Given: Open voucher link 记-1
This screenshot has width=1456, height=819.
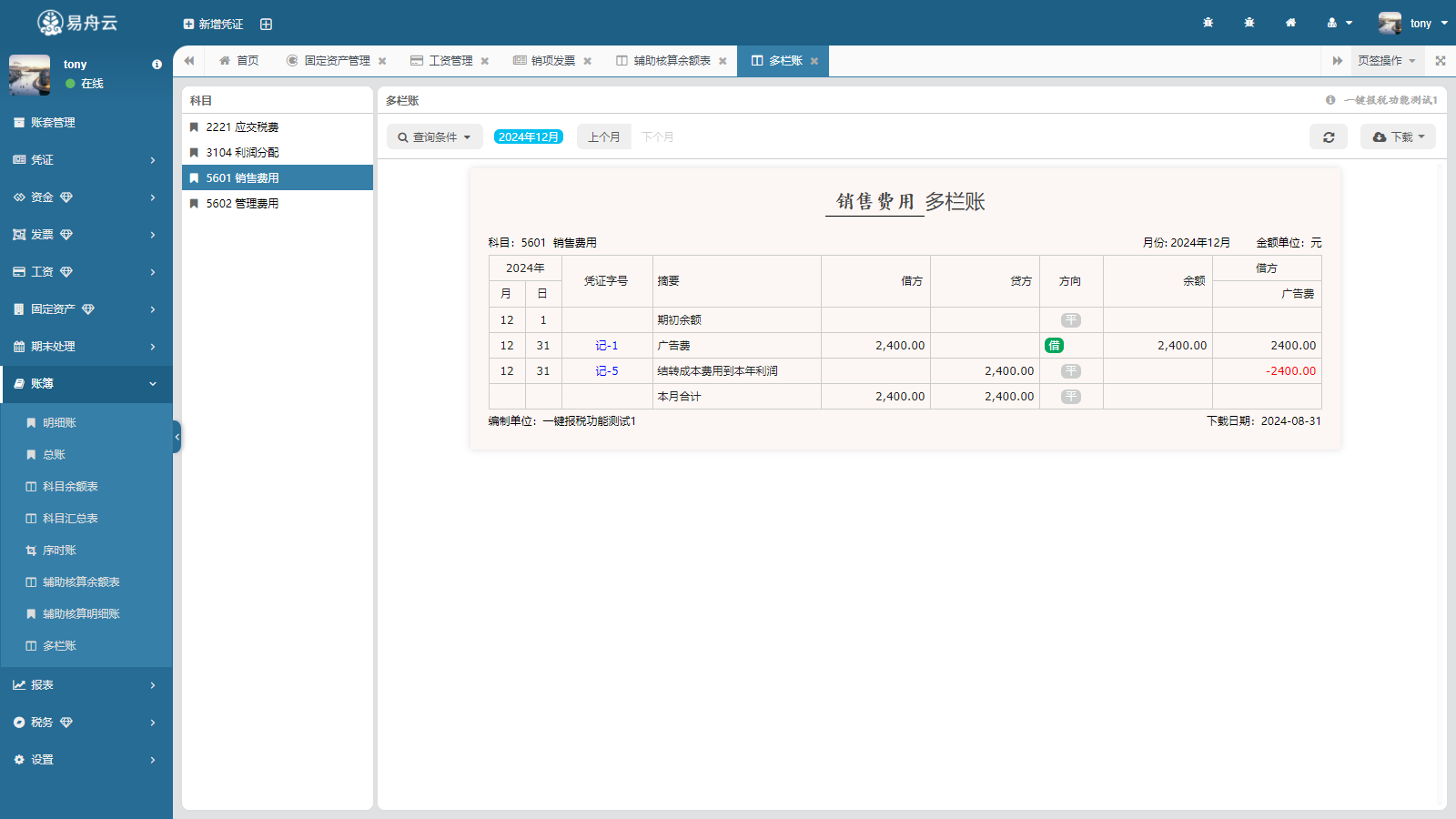Looking at the screenshot, I should [607, 346].
